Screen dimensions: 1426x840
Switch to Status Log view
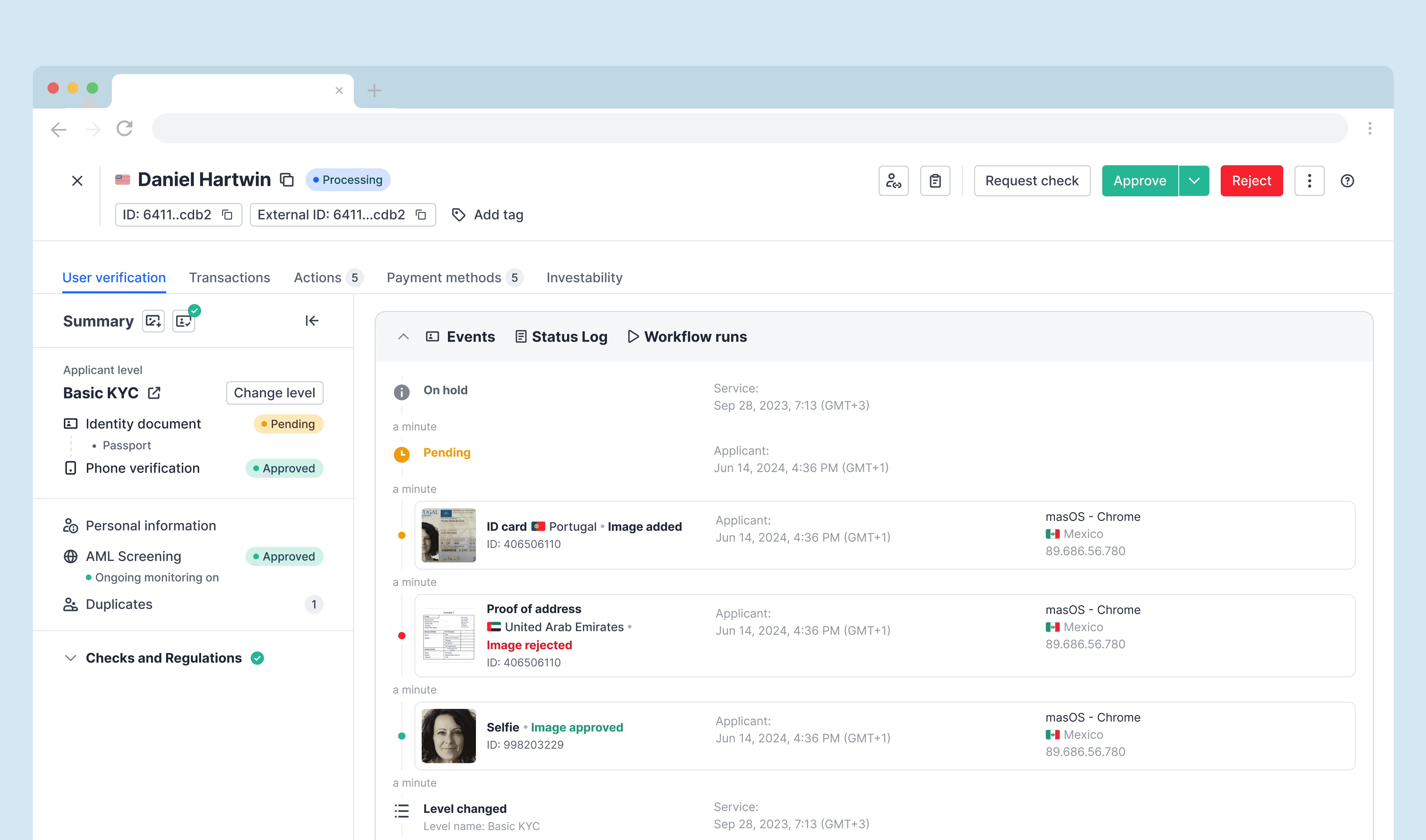tap(561, 337)
